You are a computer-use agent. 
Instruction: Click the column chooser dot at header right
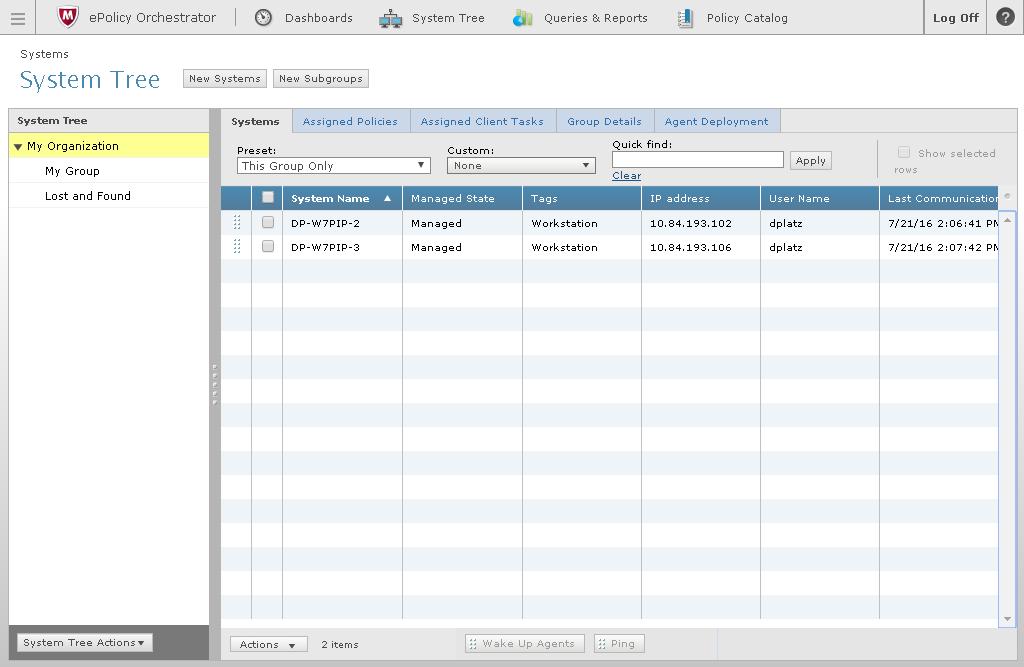(x=1007, y=196)
